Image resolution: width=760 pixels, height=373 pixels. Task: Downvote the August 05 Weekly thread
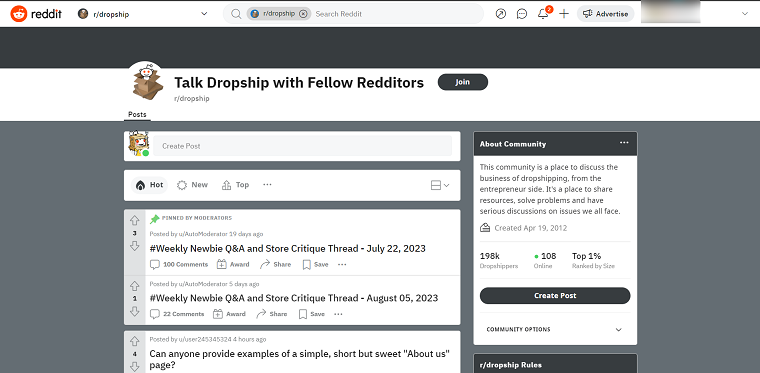(x=135, y=311)
